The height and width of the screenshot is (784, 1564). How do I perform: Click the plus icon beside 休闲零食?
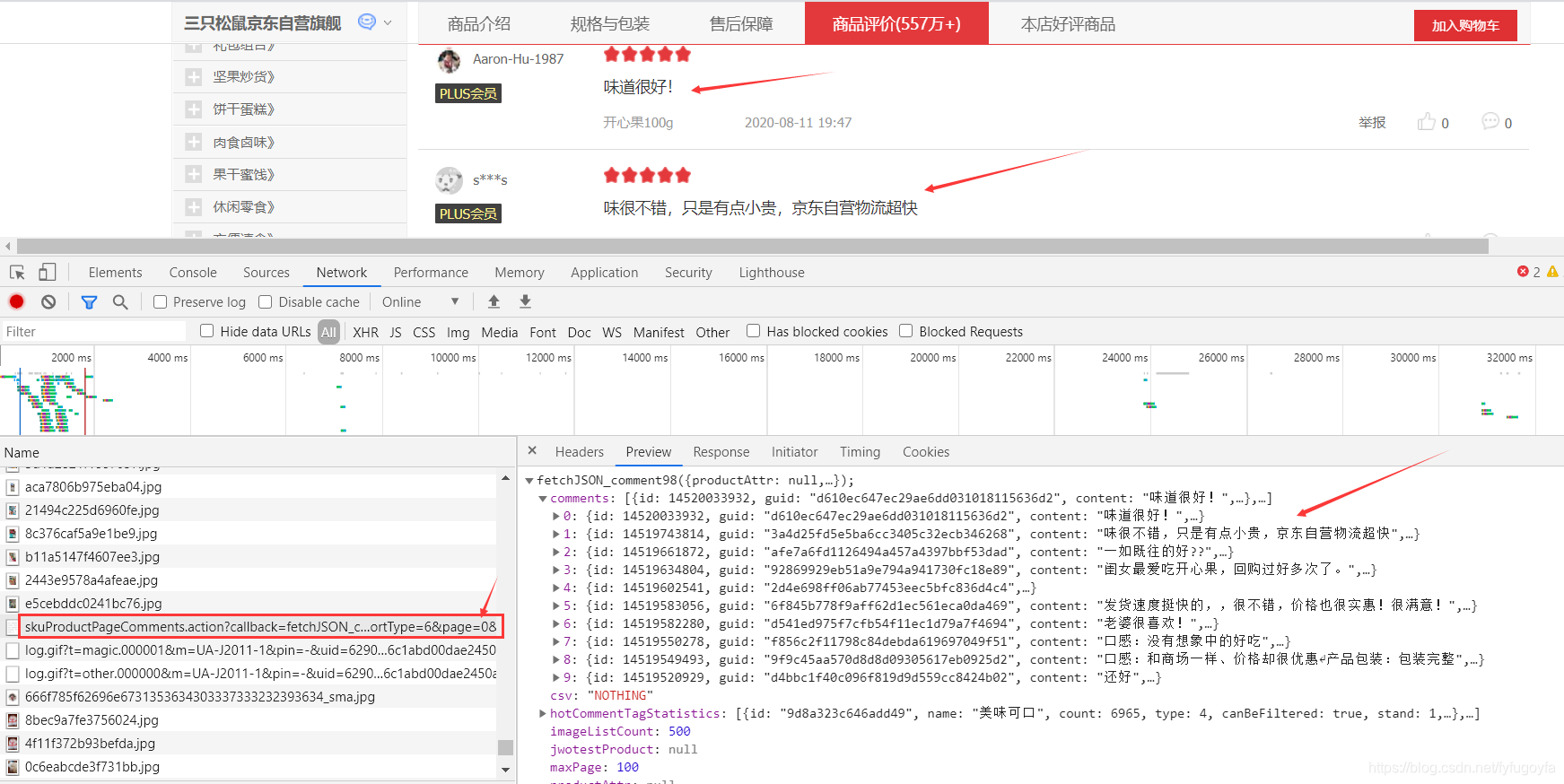193,206
